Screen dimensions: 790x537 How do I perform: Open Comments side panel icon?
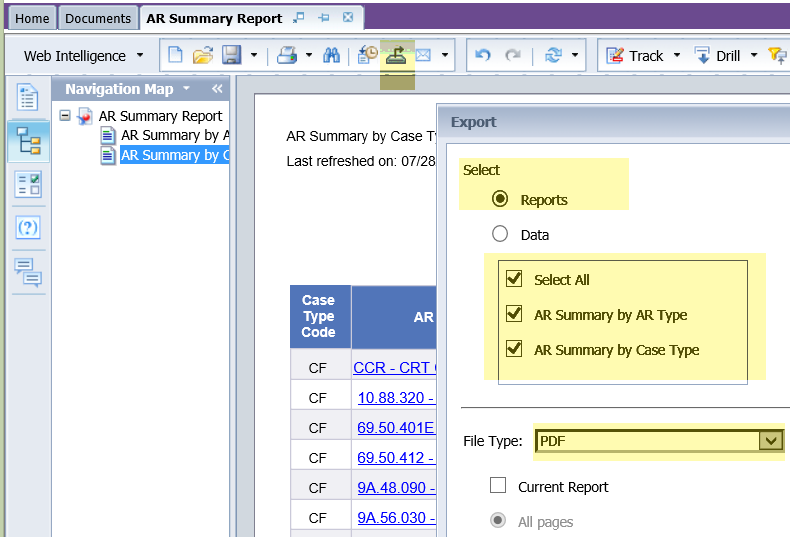click(28, 272)
